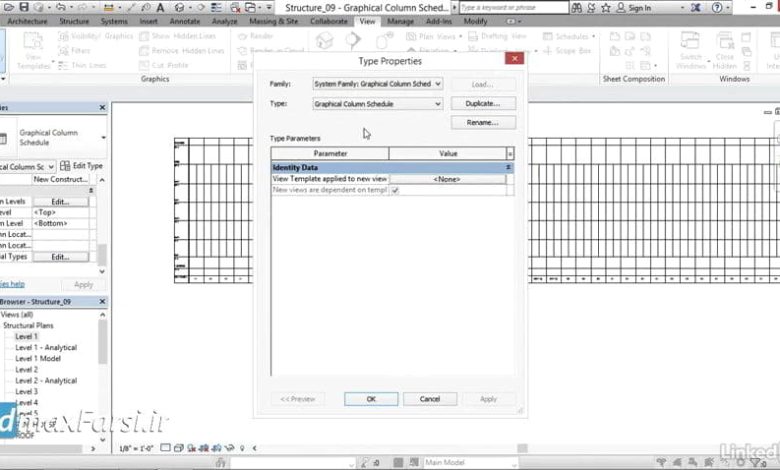Click the Project Browser vertical scrollbar
This screenshot has width=780, height=470.
point(102,342)
